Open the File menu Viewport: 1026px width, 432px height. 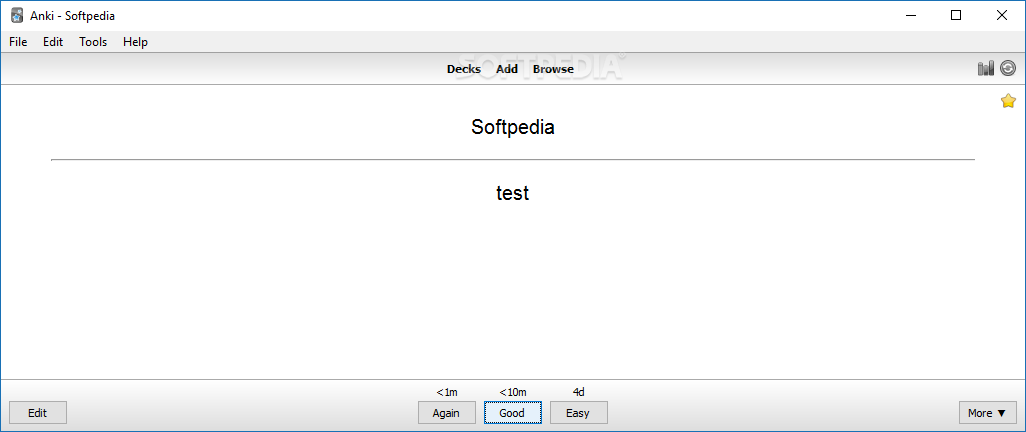coord(18,42)
